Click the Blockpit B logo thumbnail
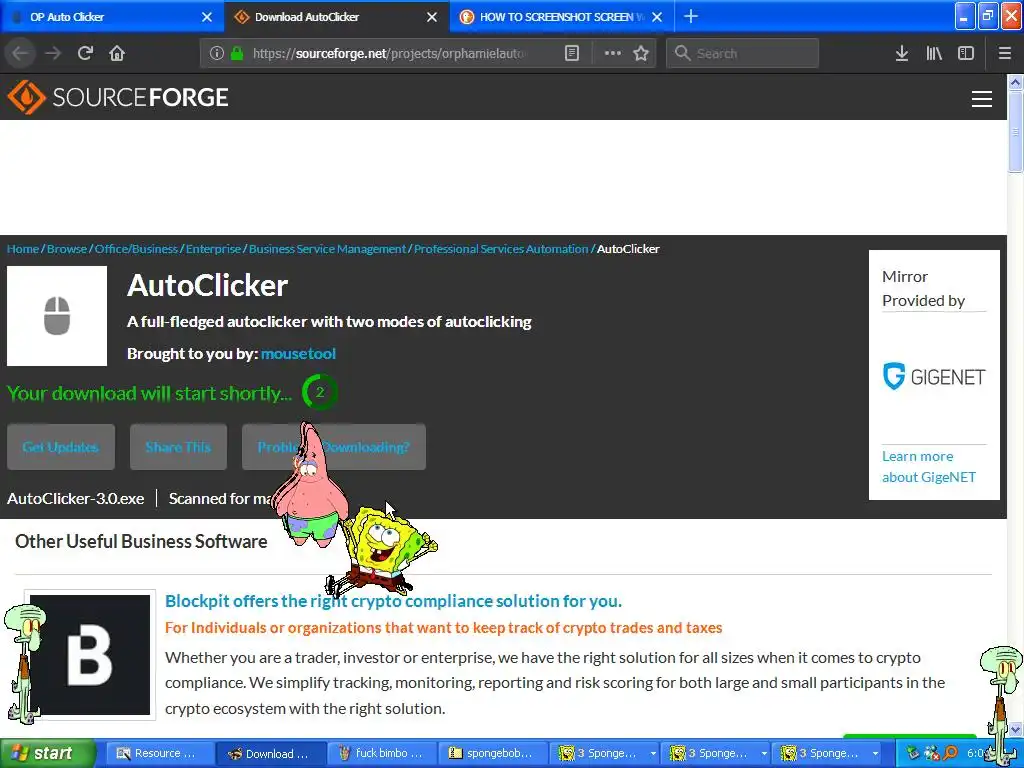The image size is (1024, 768). pos(90,654)
